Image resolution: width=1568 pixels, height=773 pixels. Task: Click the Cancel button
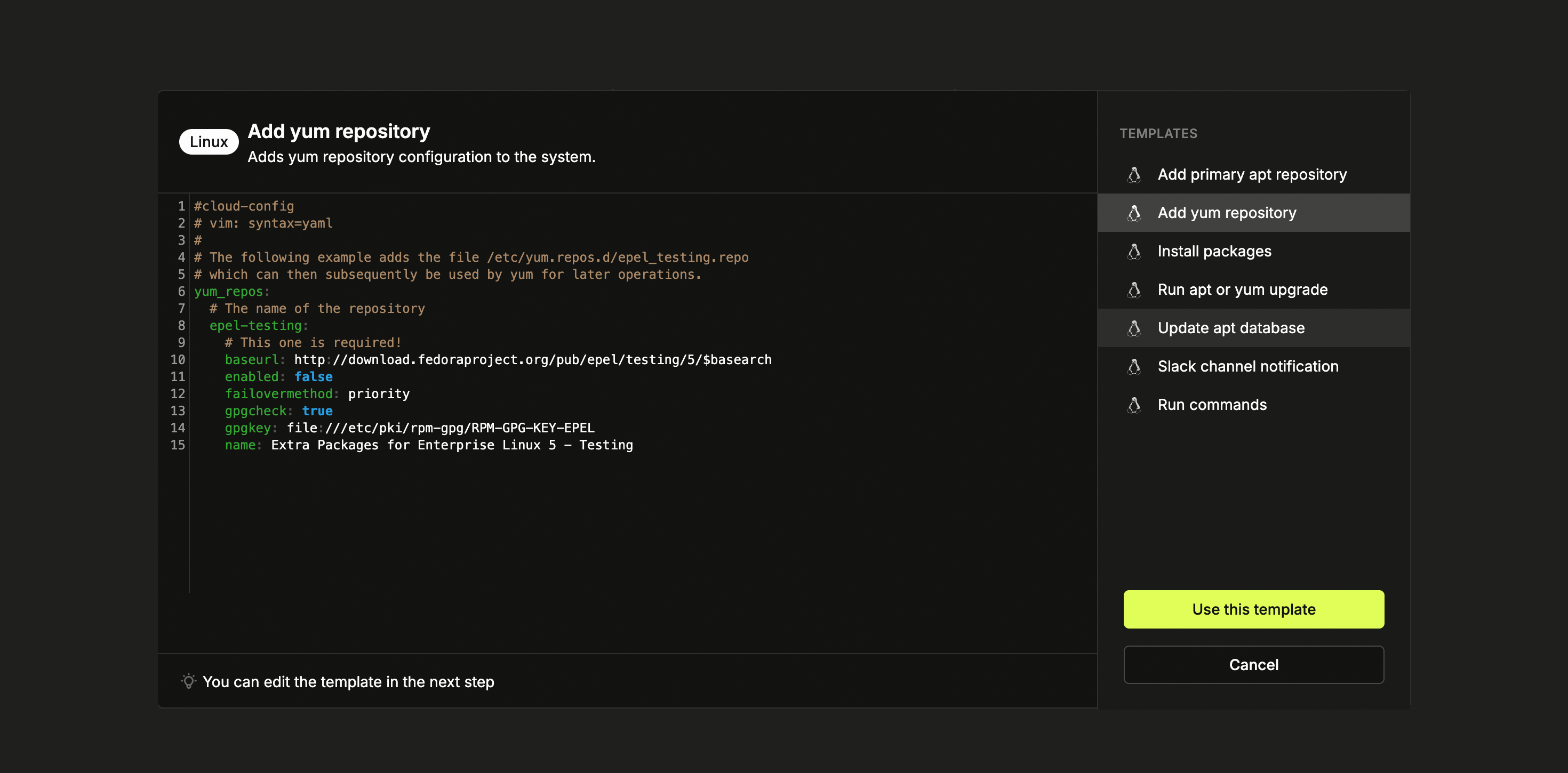[1253, 664]
